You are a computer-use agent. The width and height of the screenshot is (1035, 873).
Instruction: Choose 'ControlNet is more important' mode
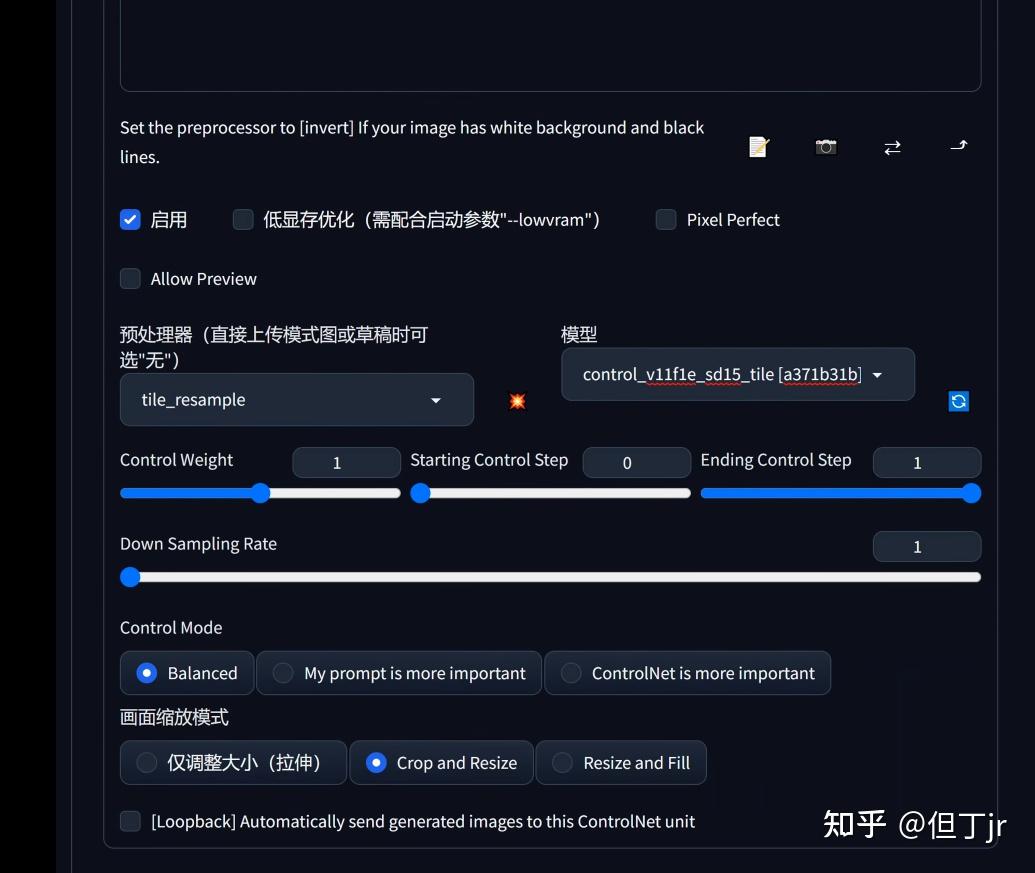[x=571, y=673]
